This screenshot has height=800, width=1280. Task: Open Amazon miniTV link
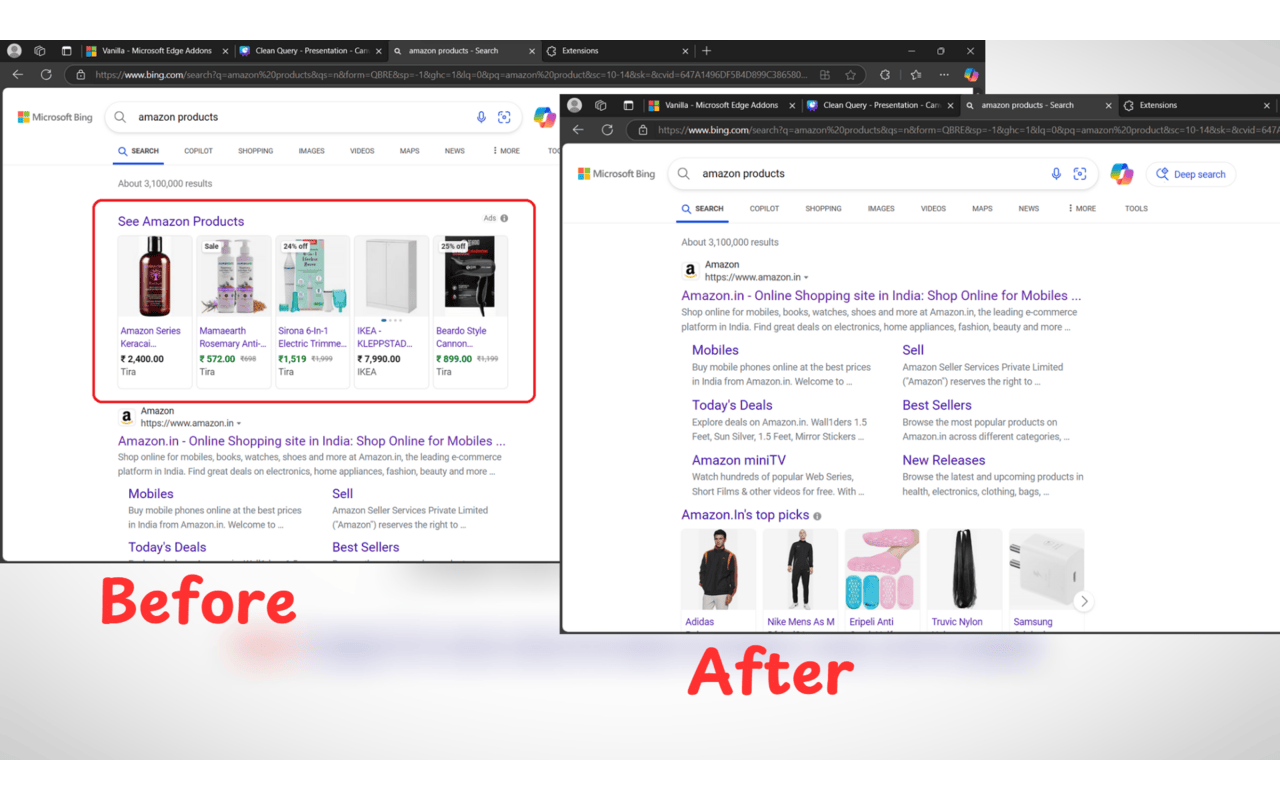739,460
